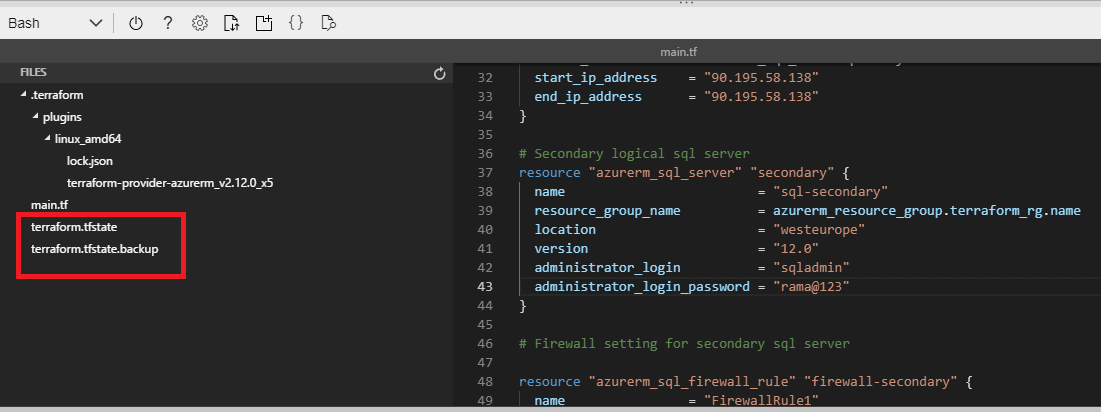Viewport: 1101px width, 412px height.
Task: Click the web preview icon
Action: click(x=328, y=23)
